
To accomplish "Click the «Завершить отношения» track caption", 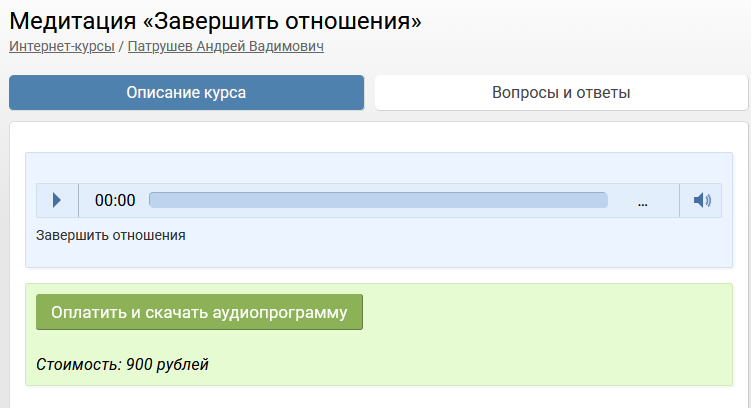I will 111,236.
